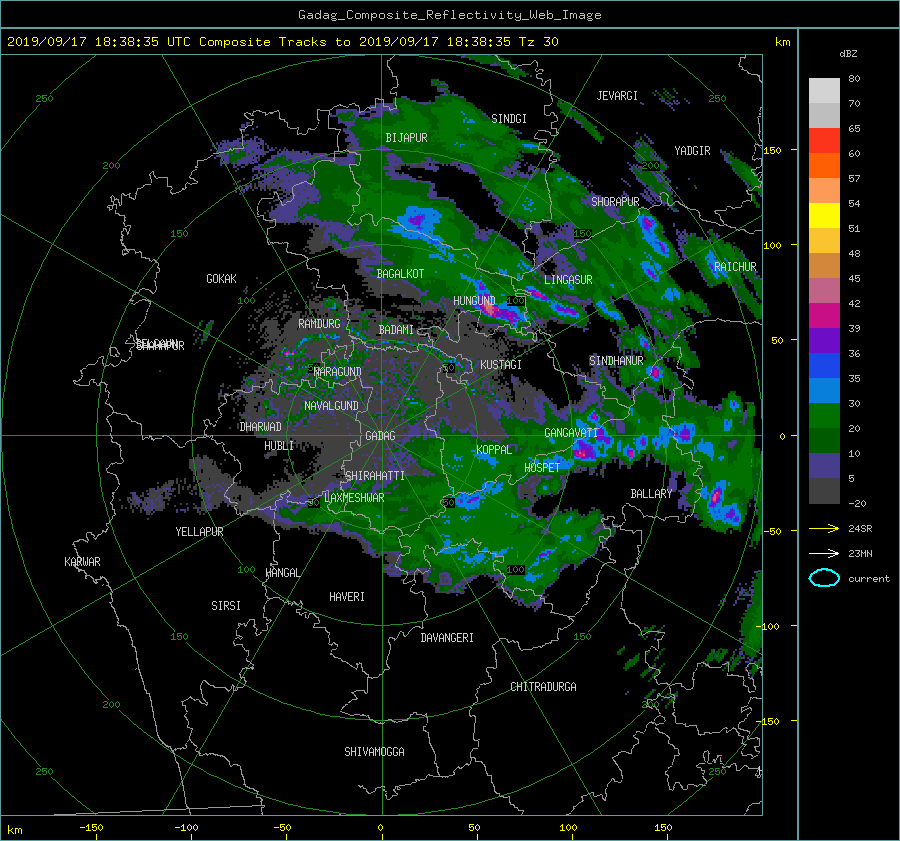Click the JEVARGI city label
Screen dimensions: 900x841
tap(617, 96)
